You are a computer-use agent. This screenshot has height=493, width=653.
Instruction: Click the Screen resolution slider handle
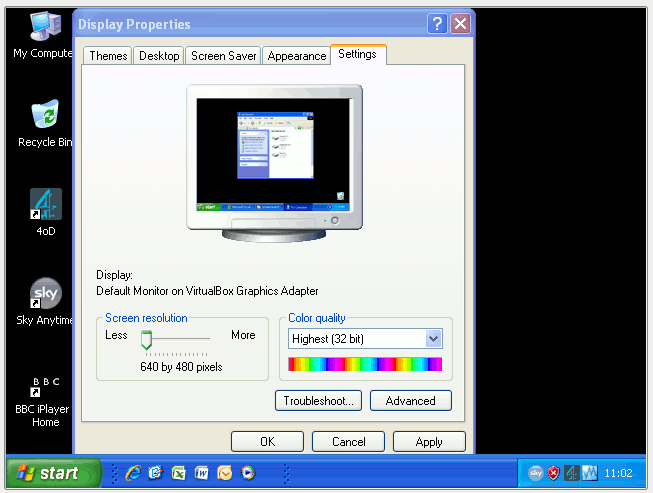[x=146, y=341]
